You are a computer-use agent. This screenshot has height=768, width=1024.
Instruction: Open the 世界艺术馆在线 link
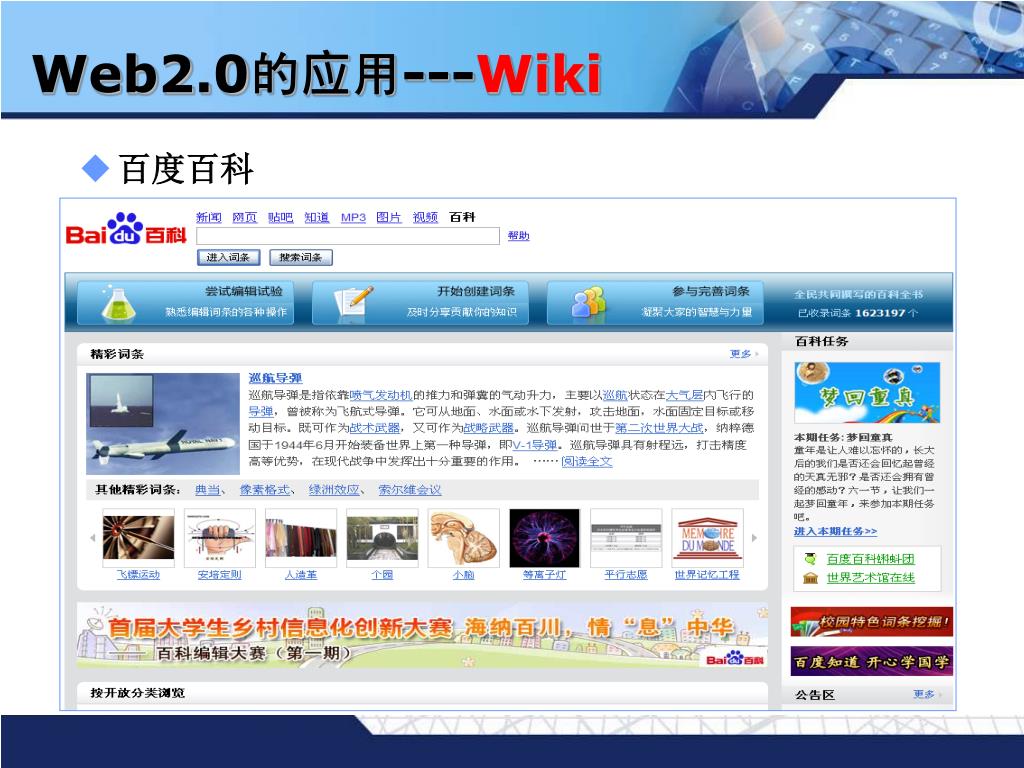(x=871, y=577)
